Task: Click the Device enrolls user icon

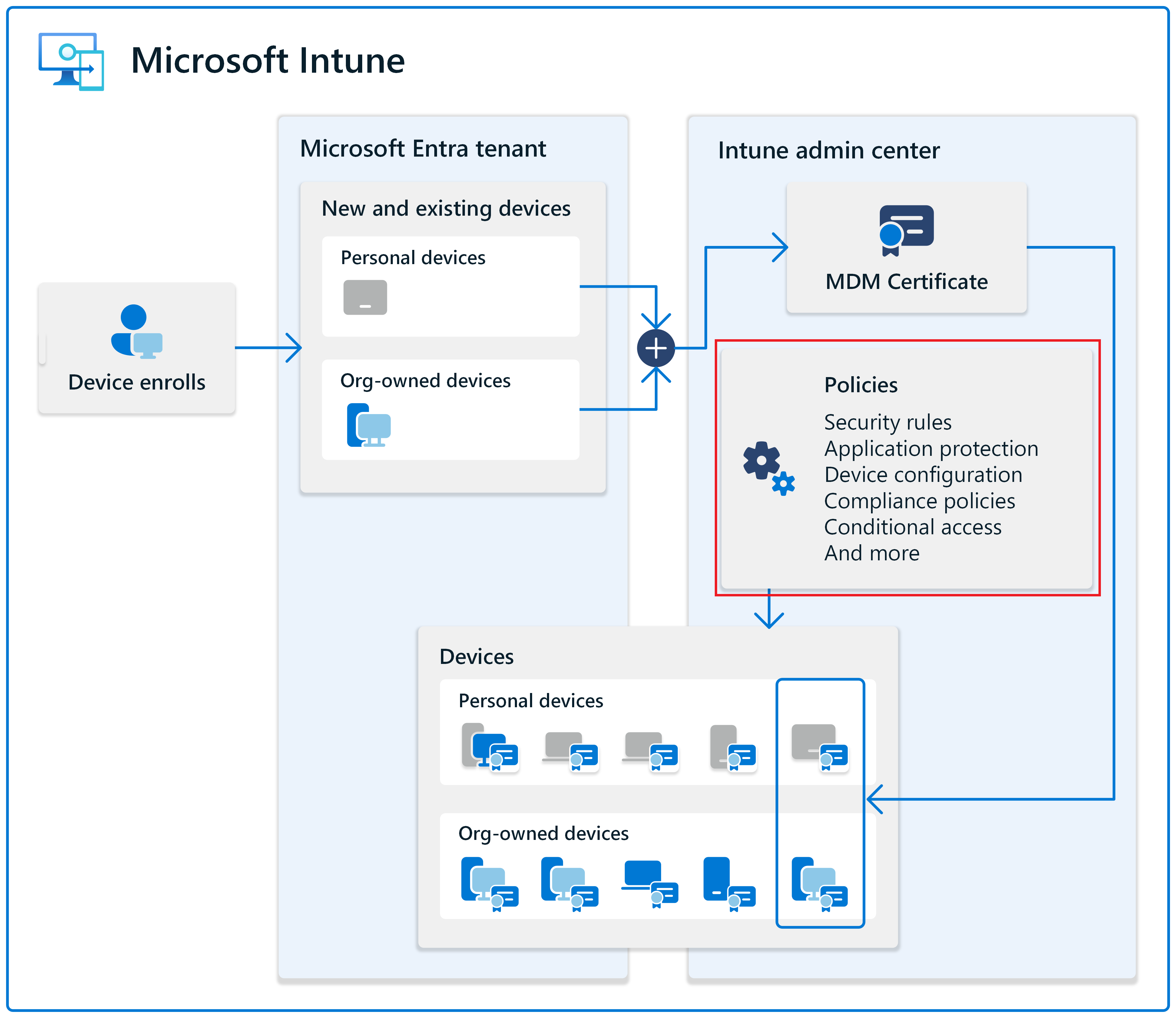Action: coord(137,332)
